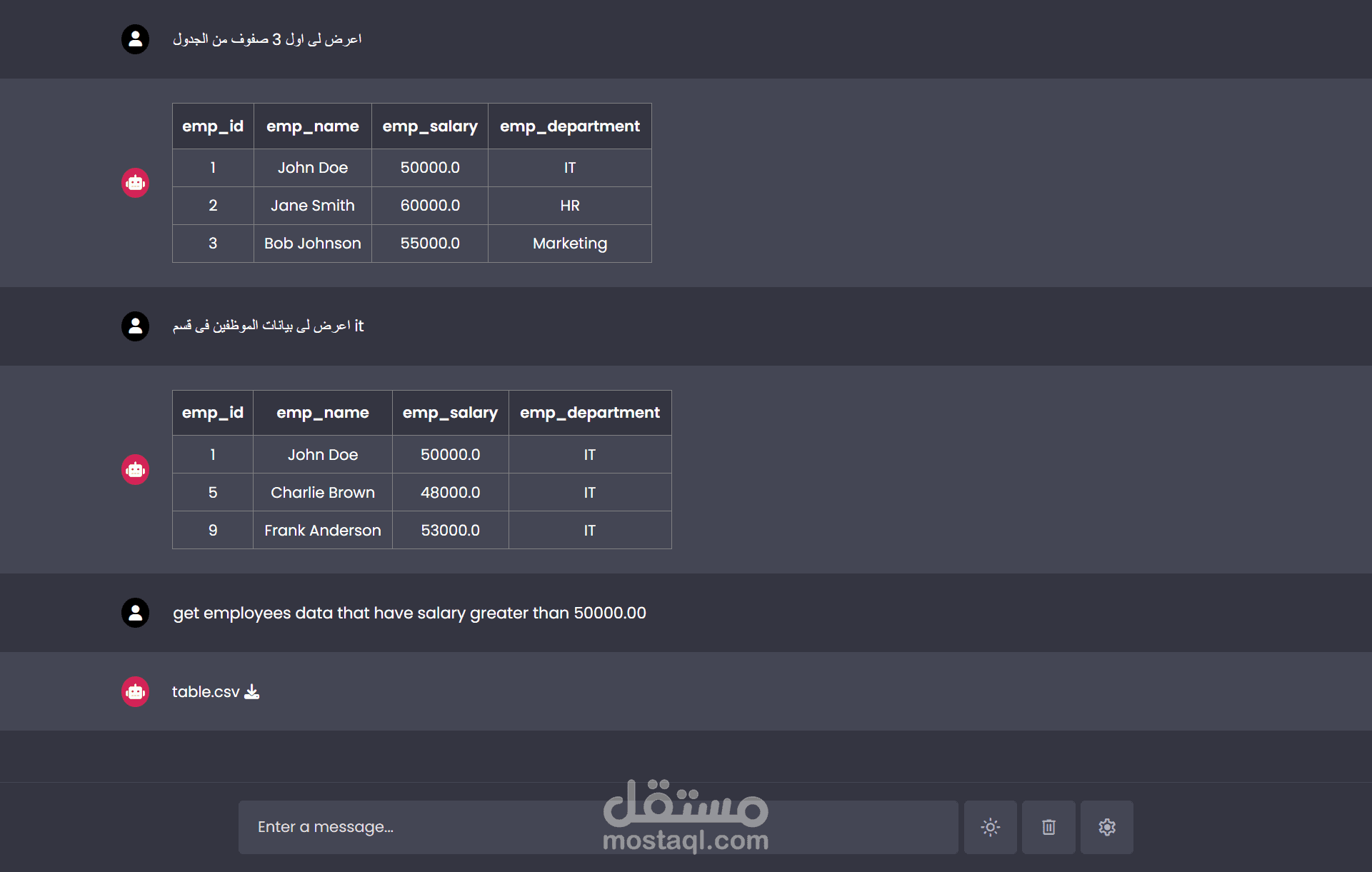Click emp_salary header in first table
The height and width of the screenshot is (872, 1372).
[430, 126]
